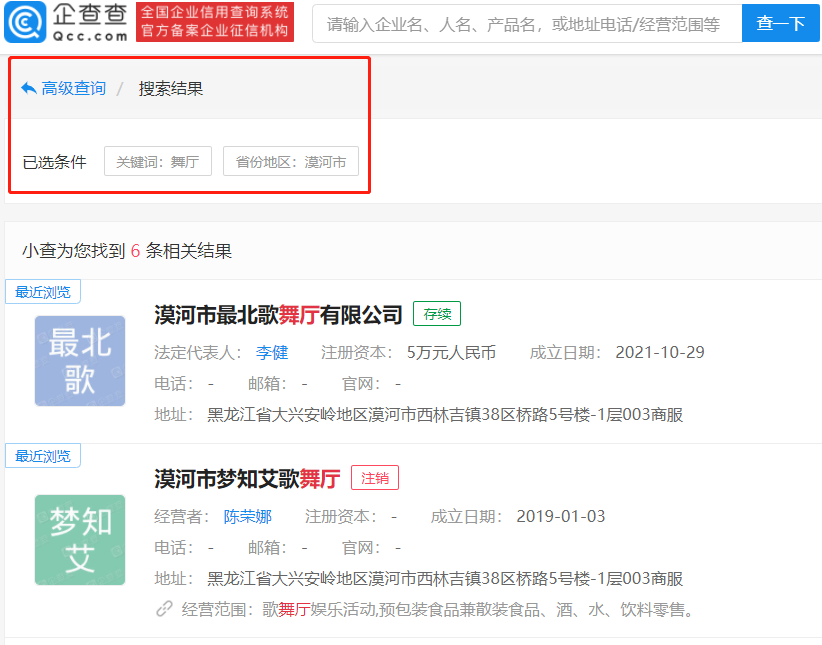Click the Qcc.com logo icon

coord(24,22)
